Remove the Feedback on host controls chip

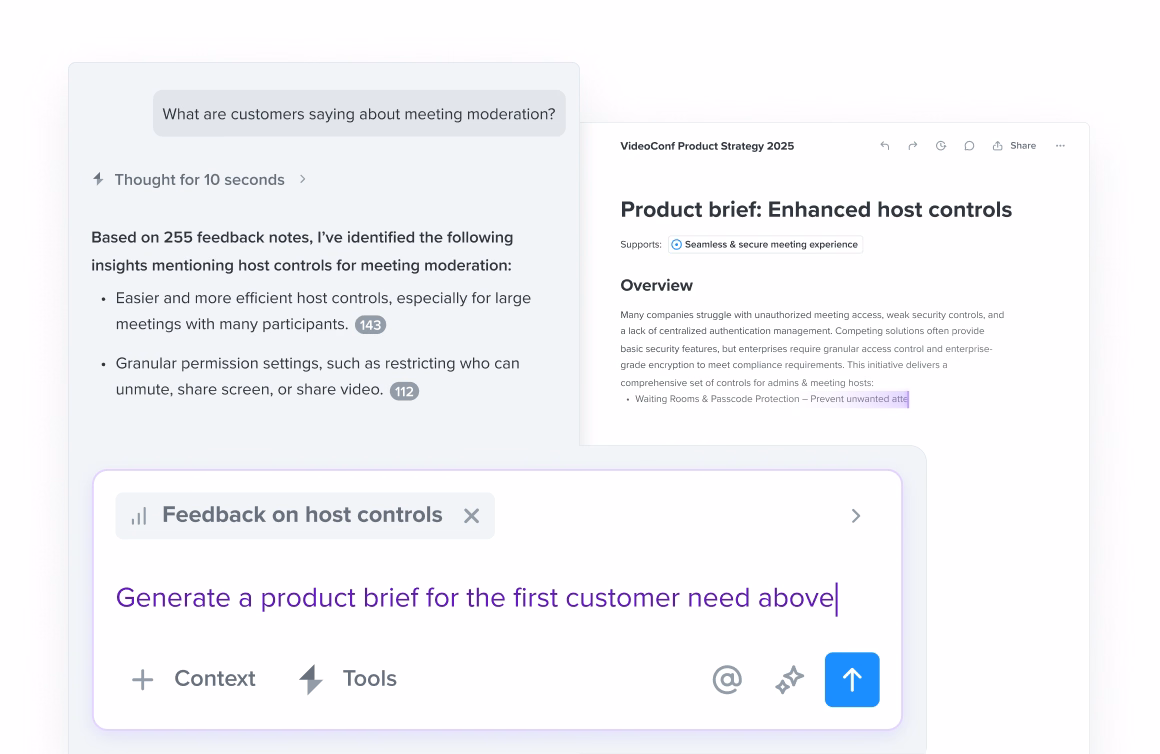pos(472,516)
